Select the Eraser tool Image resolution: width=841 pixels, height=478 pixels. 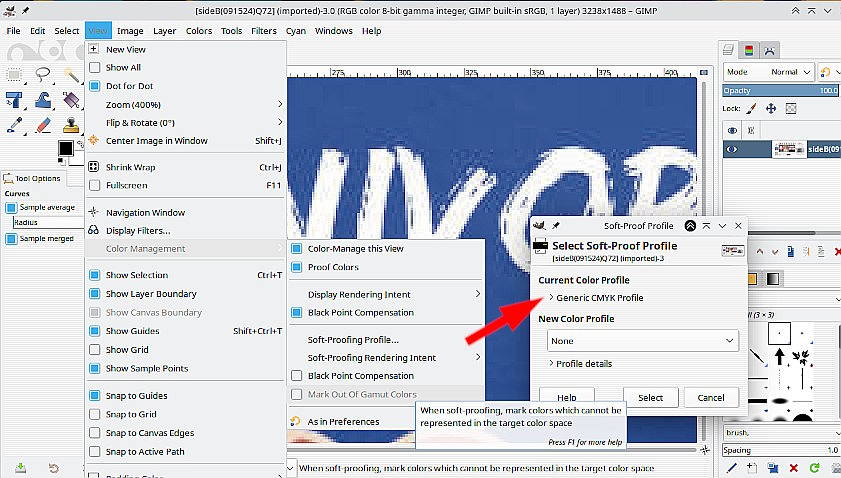point(42,125)
